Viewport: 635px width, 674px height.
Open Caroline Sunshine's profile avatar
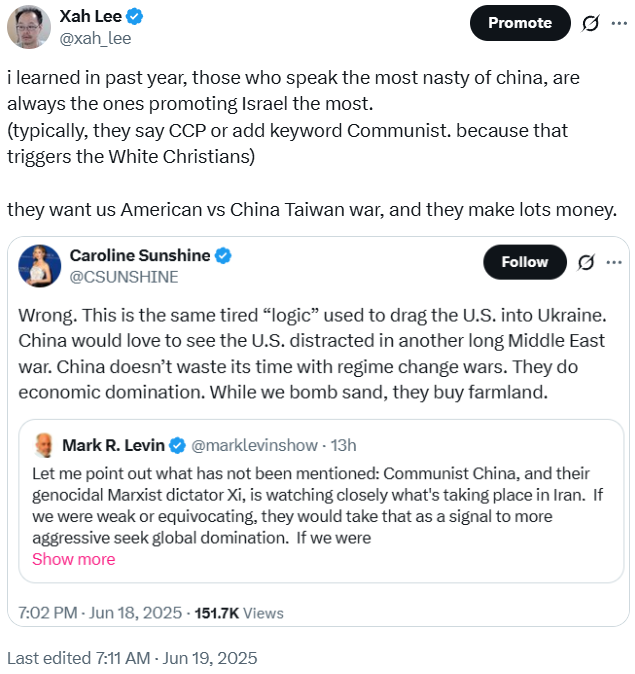(x=42, y=265)
